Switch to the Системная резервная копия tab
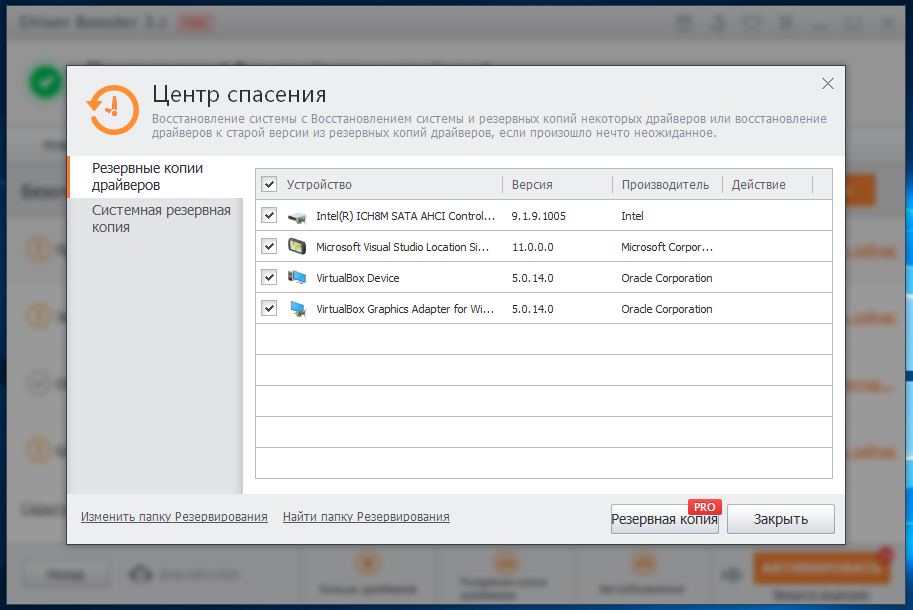913x610 pixels. click(x=155, y=219)
